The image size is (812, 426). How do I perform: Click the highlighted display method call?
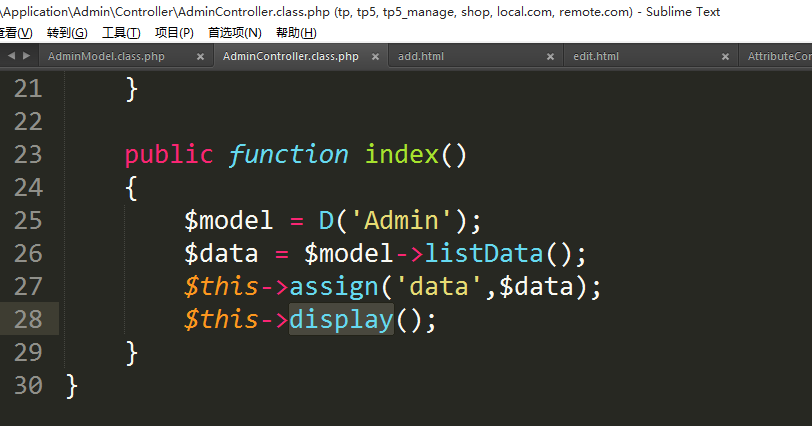coord(341,319)
